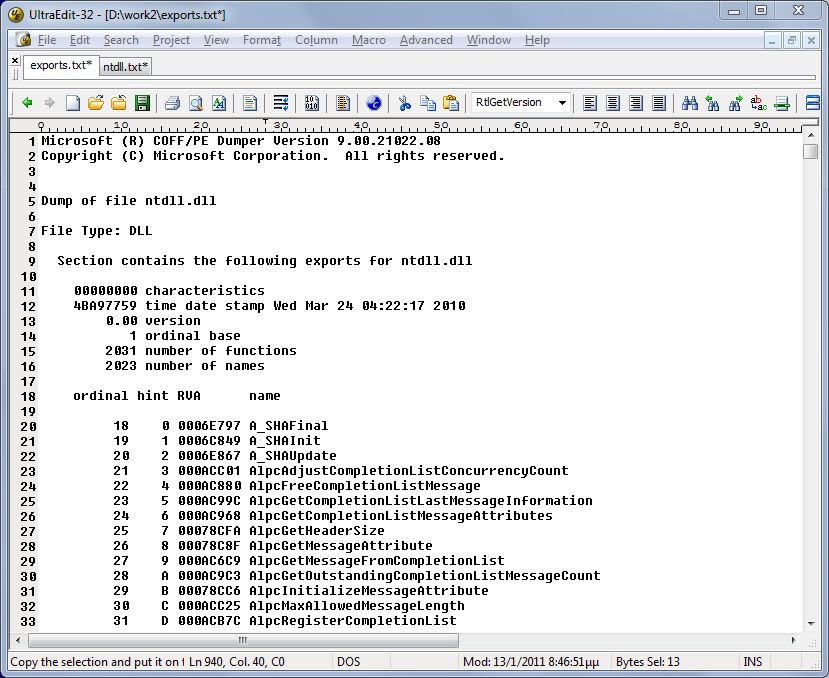The width and height of the screenshot is (829, 678).
Task: Click the RtlGetVersion search text field
Action: coord(513,102)
